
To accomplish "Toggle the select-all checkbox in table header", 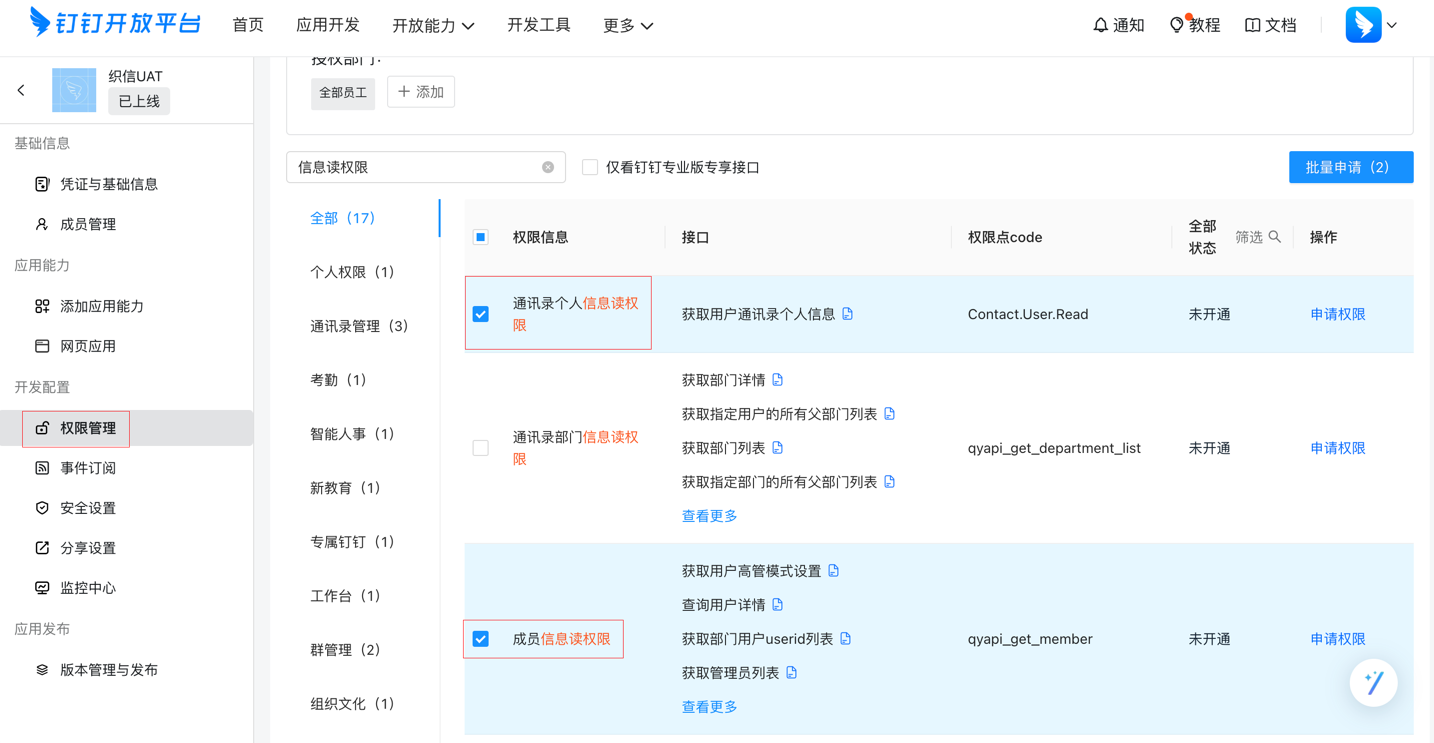I will [x=481, y=237].
